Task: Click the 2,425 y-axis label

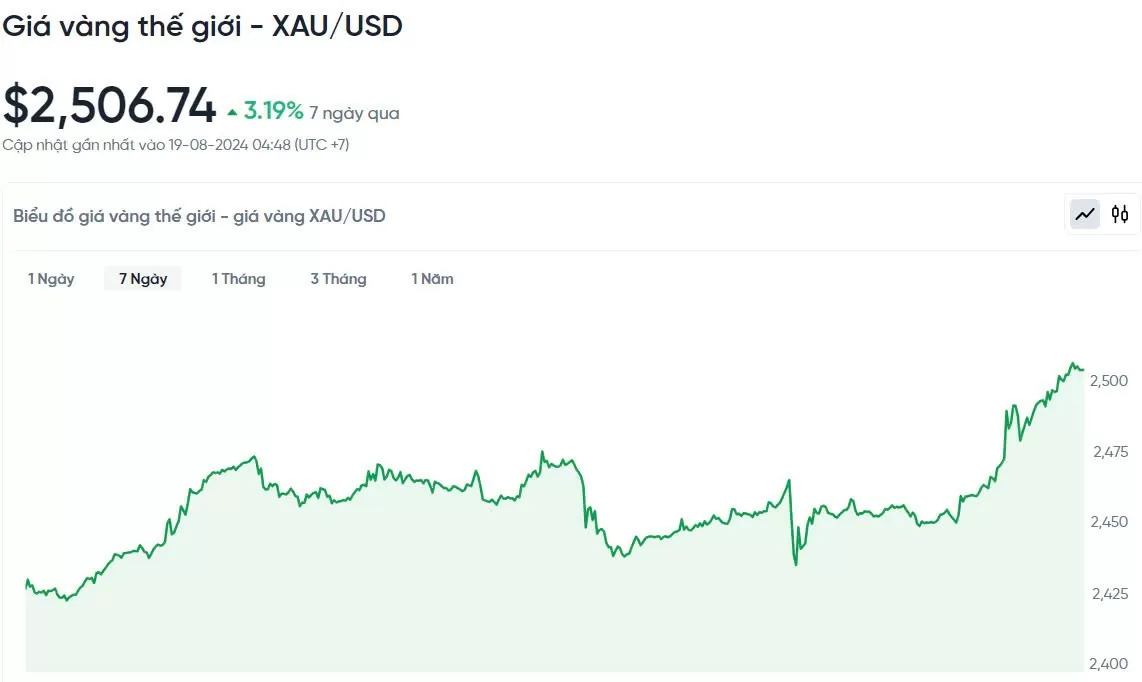Action: pyautogui.click(x=1108, y=594)
